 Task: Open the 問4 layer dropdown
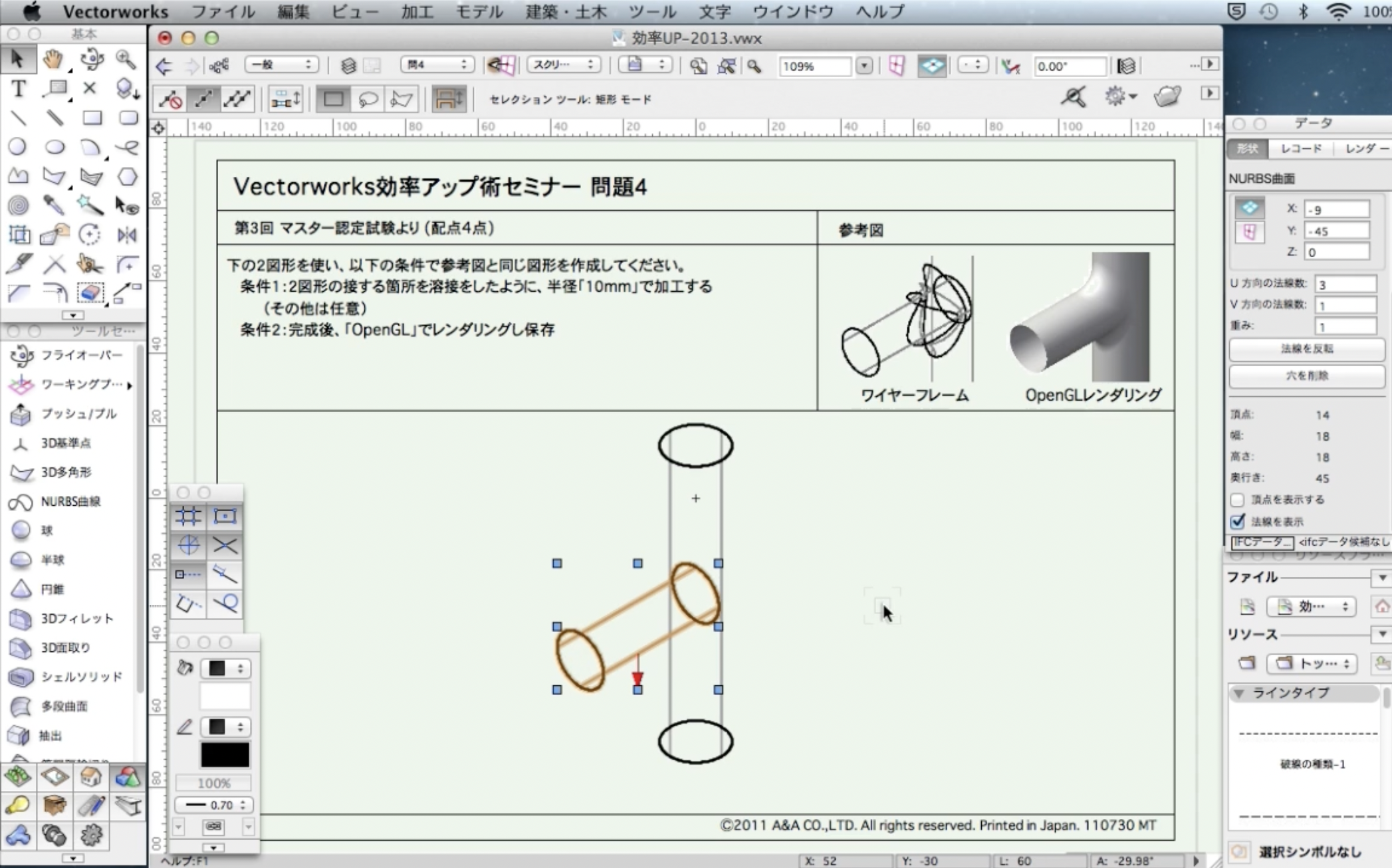pyautogui.click(x=437, y=64)
